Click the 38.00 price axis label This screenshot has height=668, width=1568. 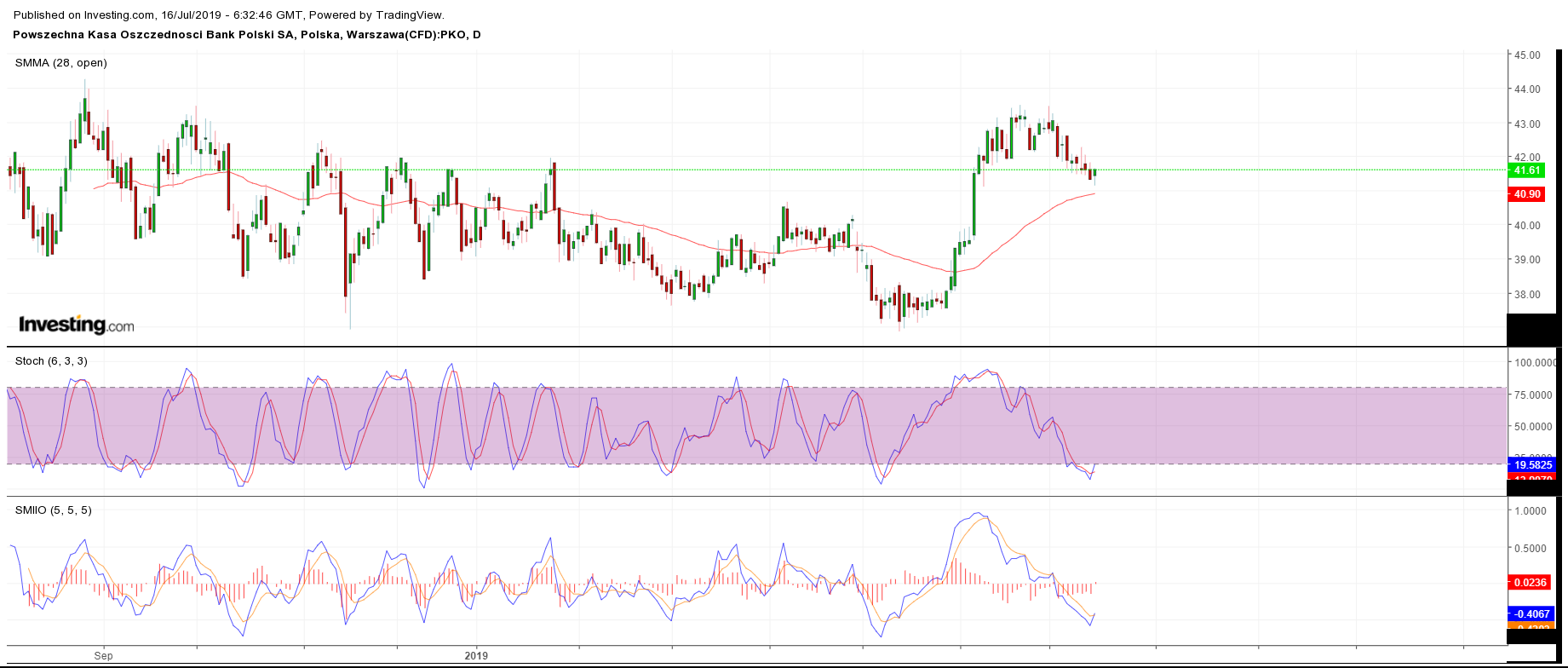pos(1526,295)
